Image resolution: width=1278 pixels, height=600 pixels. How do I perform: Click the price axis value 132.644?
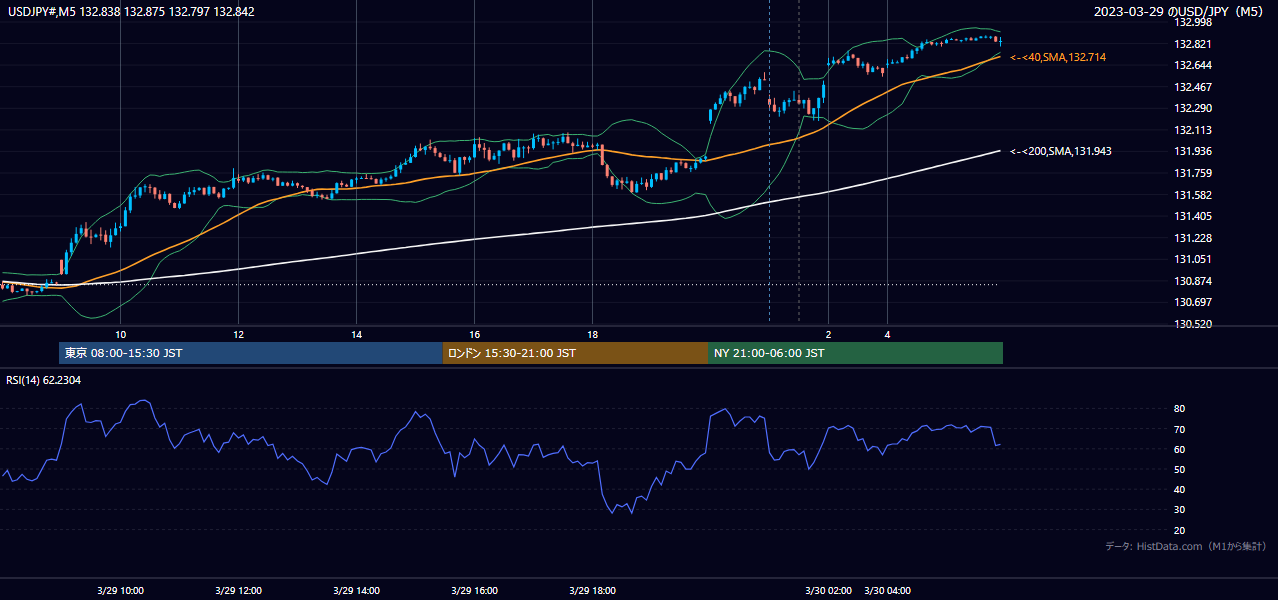[x=1192, y=66]
